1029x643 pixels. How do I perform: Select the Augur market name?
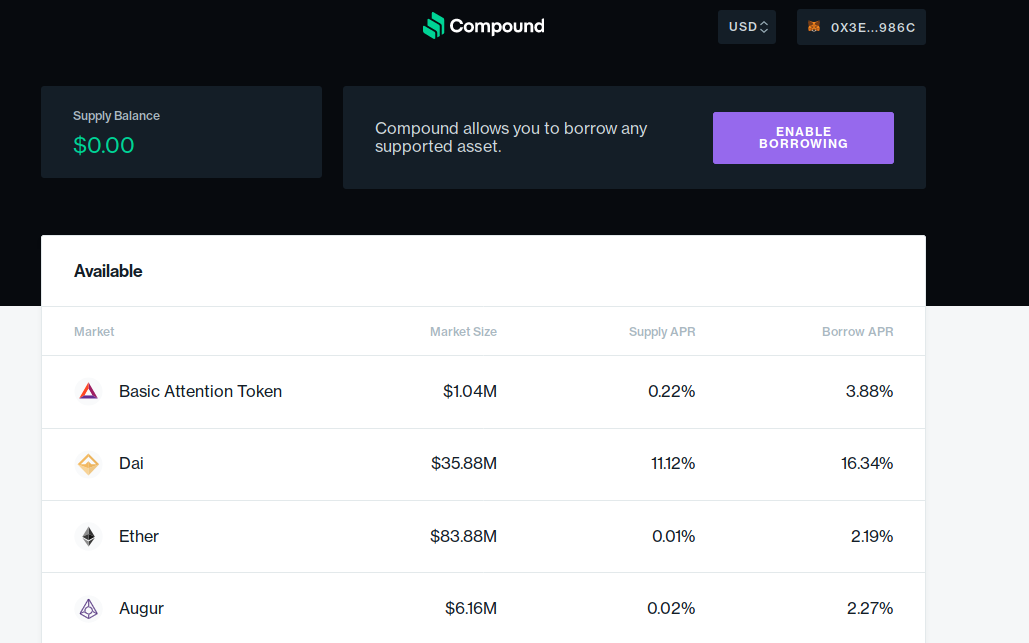[x=141, y=608]
